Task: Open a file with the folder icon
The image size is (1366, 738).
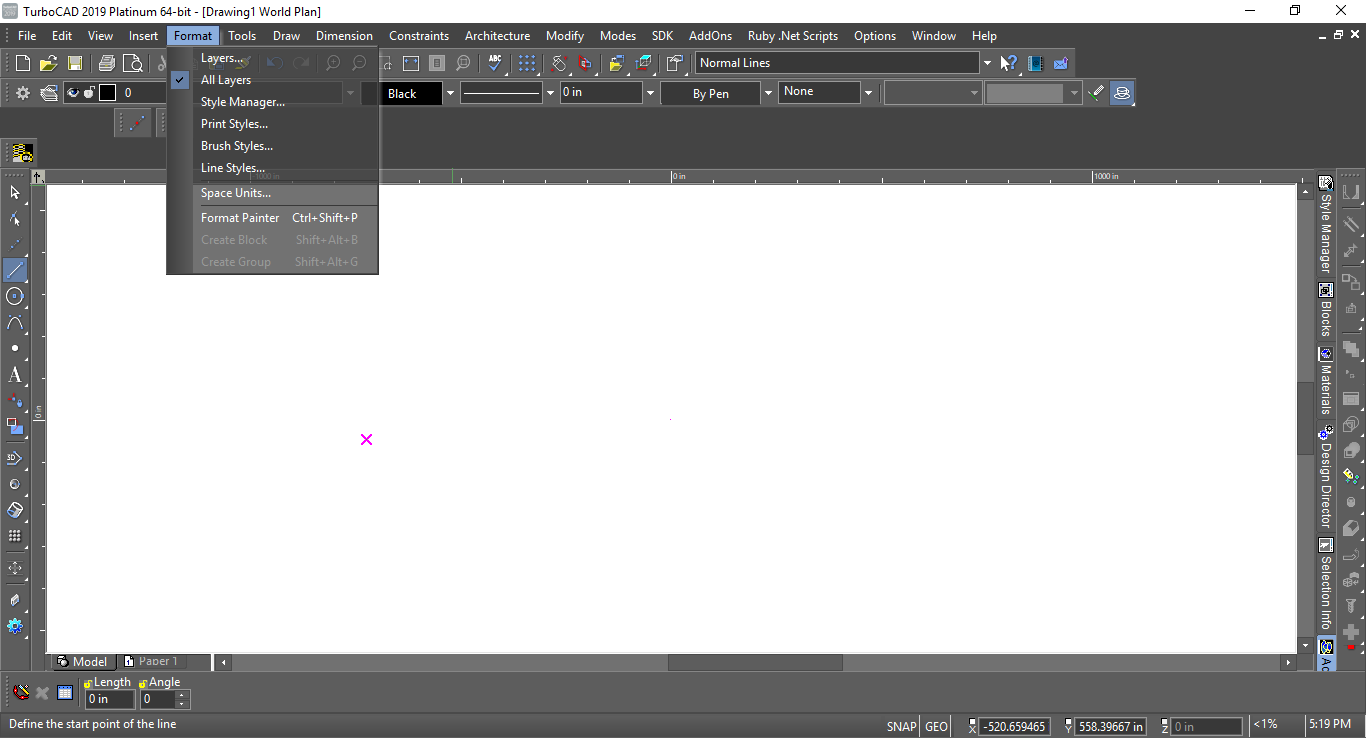Action: [48, 63]
